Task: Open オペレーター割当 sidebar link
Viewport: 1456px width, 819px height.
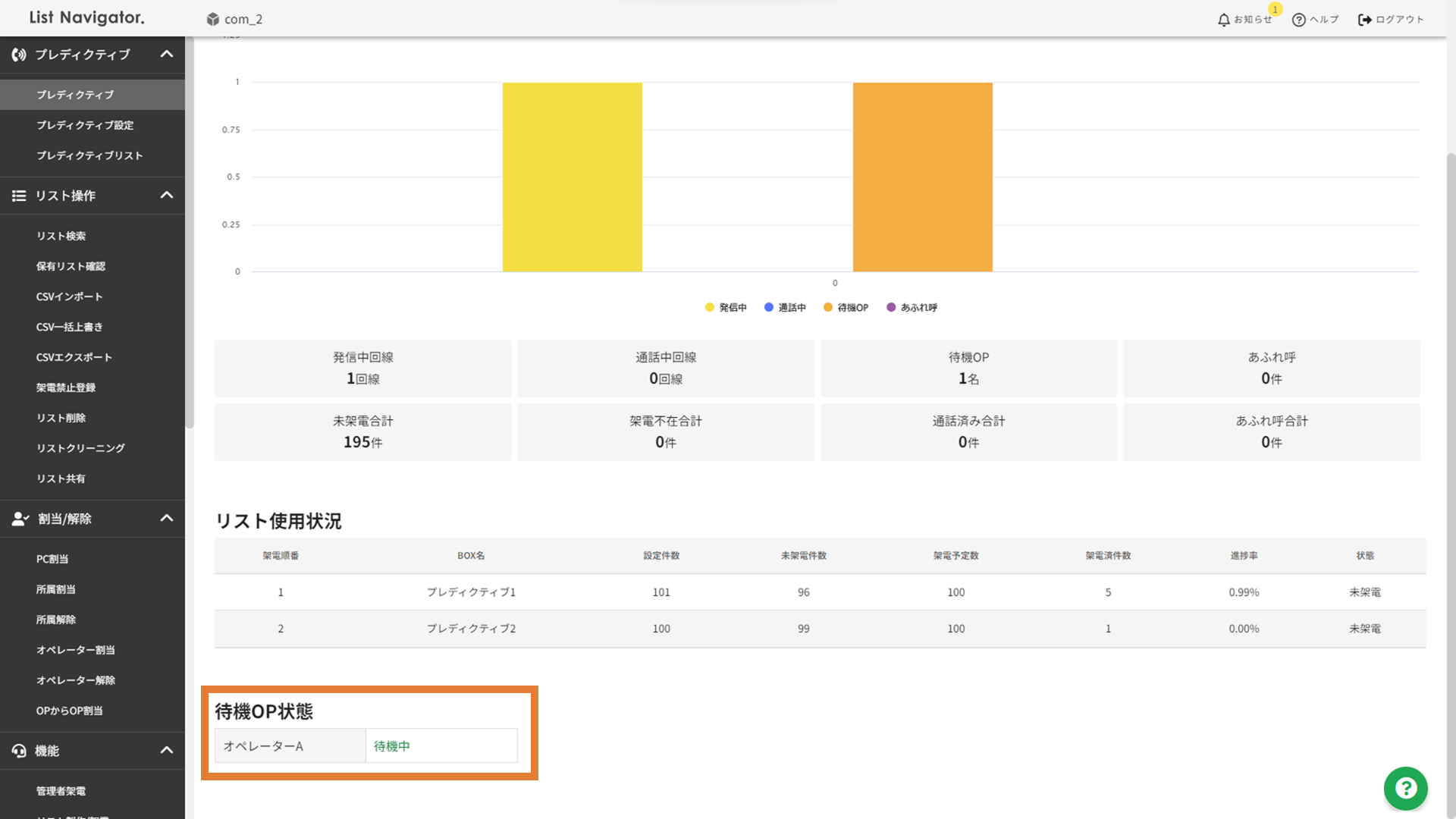Action: pos(76,650)
